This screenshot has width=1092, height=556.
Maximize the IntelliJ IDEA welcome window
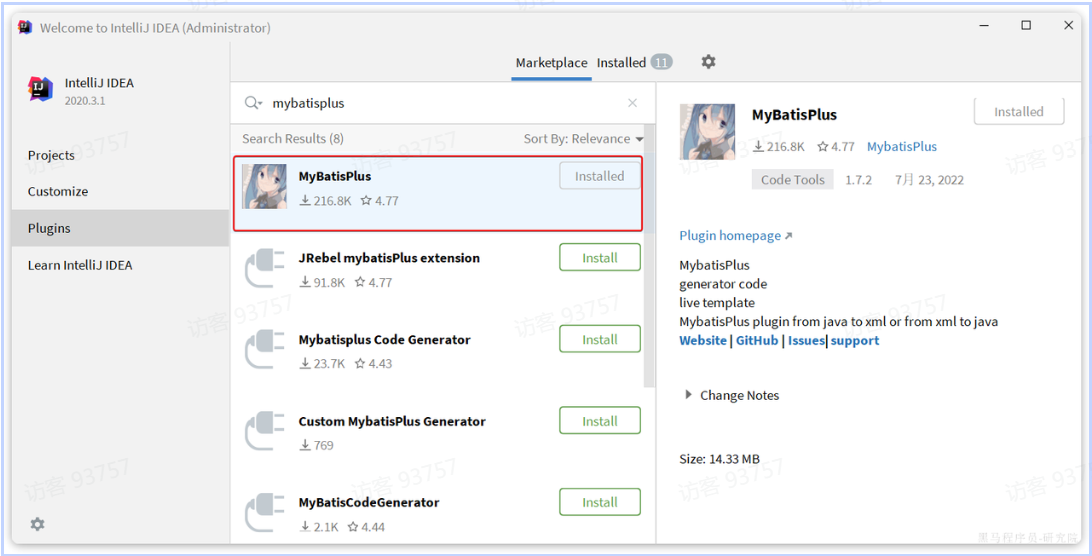pyautogui.click(x=1026, y=25)
